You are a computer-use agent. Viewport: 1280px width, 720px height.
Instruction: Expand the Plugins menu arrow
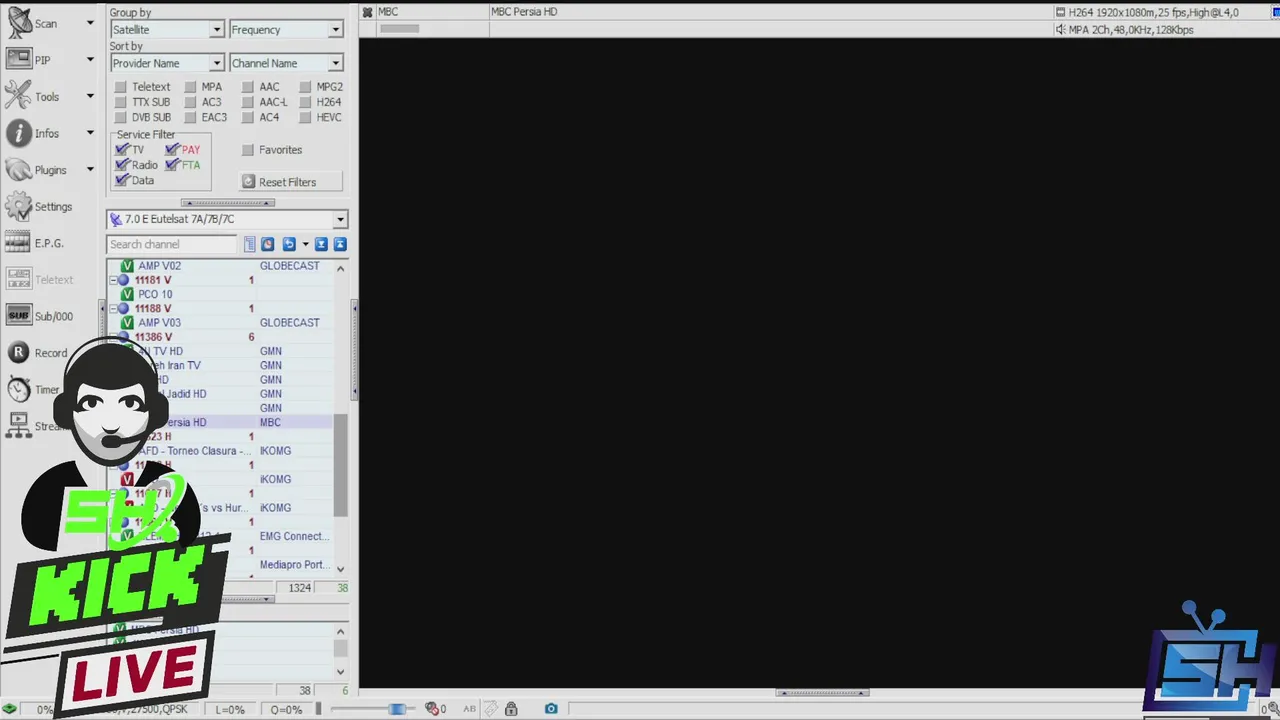coord(89,170)
